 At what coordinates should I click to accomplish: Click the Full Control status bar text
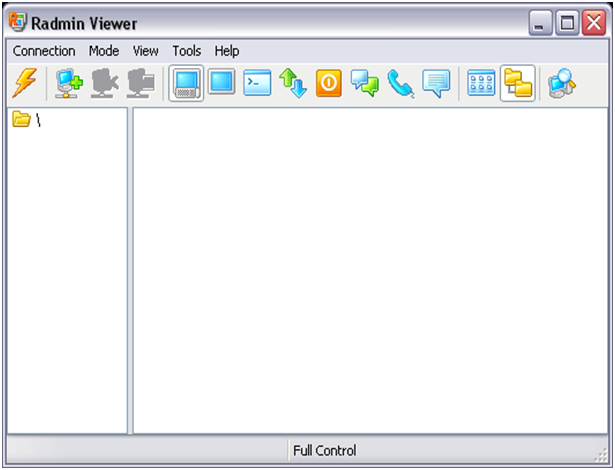(325, 450)
